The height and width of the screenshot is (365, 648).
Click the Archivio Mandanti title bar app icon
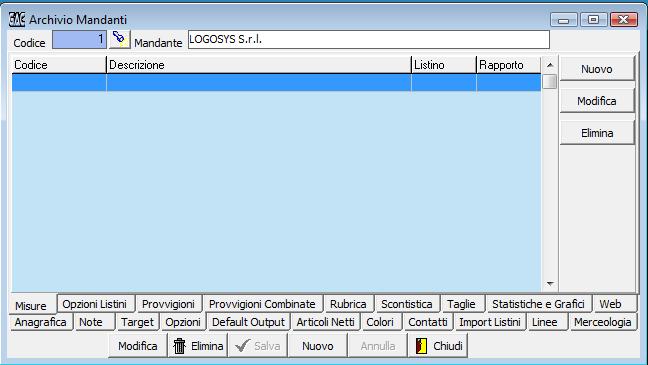click(x=17, y=19)
